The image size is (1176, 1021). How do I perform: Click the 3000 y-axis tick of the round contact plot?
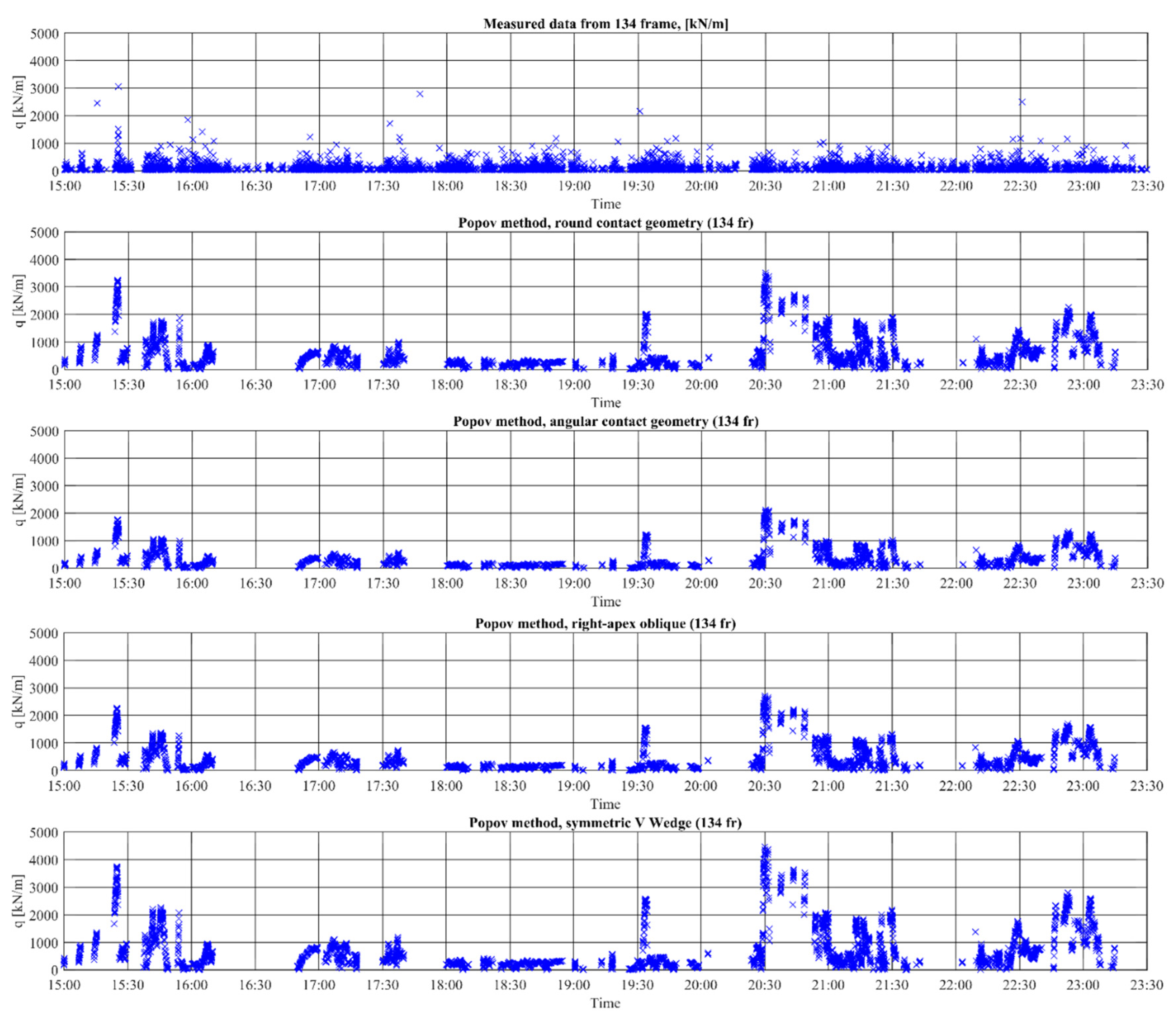click(x=44, y=288)
